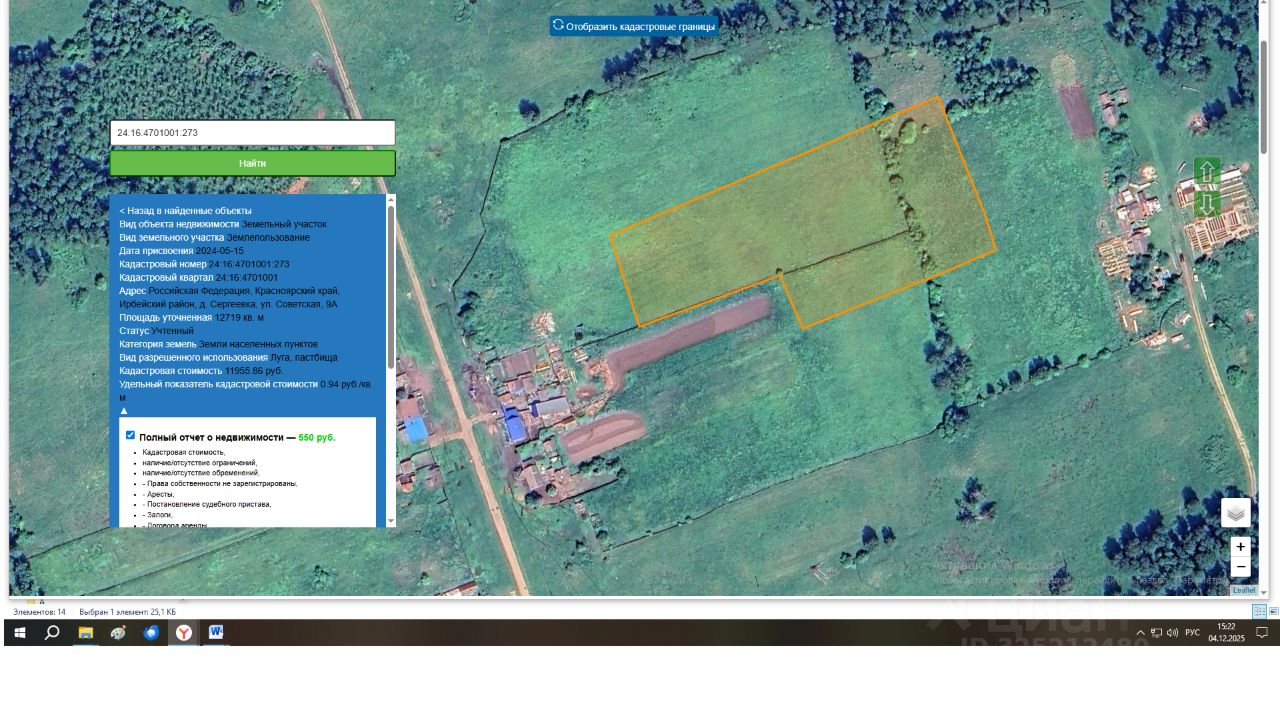Open Yandex Browser from the taskbar
This screenshot has height=720, width=1280.
[184, 633]
